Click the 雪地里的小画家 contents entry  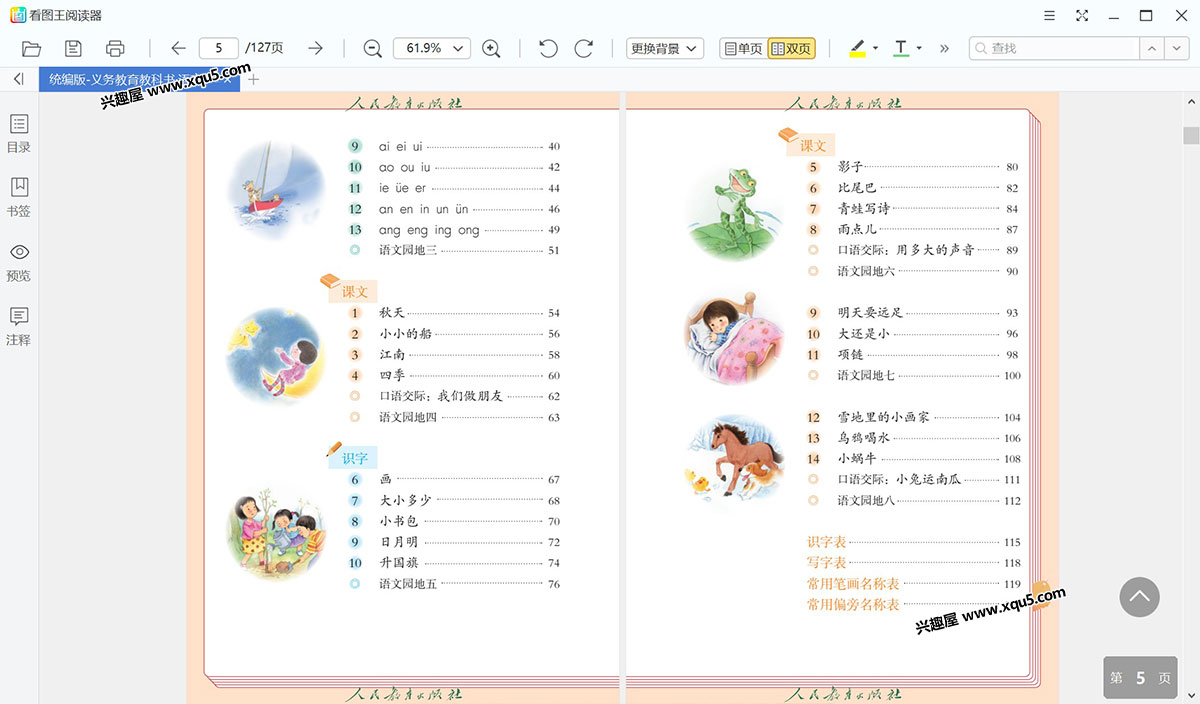coord(884,417)
